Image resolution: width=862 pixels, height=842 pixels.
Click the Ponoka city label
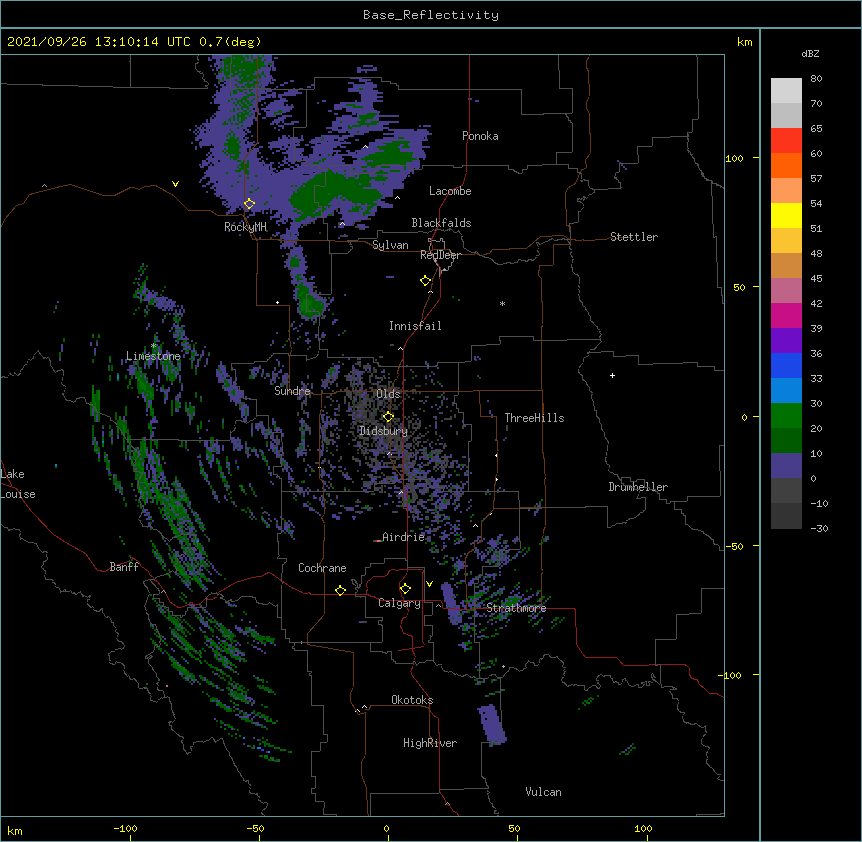(480, 136)
